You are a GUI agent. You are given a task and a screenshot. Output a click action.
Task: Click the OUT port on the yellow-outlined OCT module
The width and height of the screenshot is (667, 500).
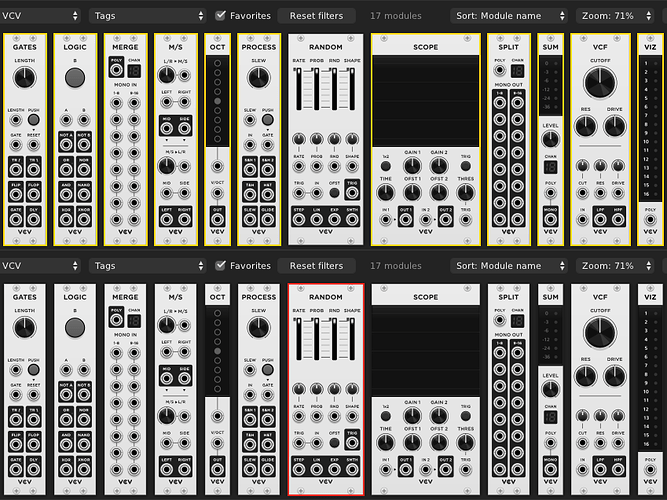217,220
